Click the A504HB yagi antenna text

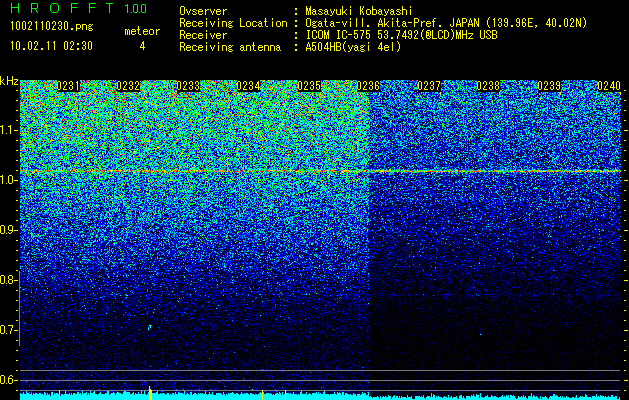(x=353, y=47)
